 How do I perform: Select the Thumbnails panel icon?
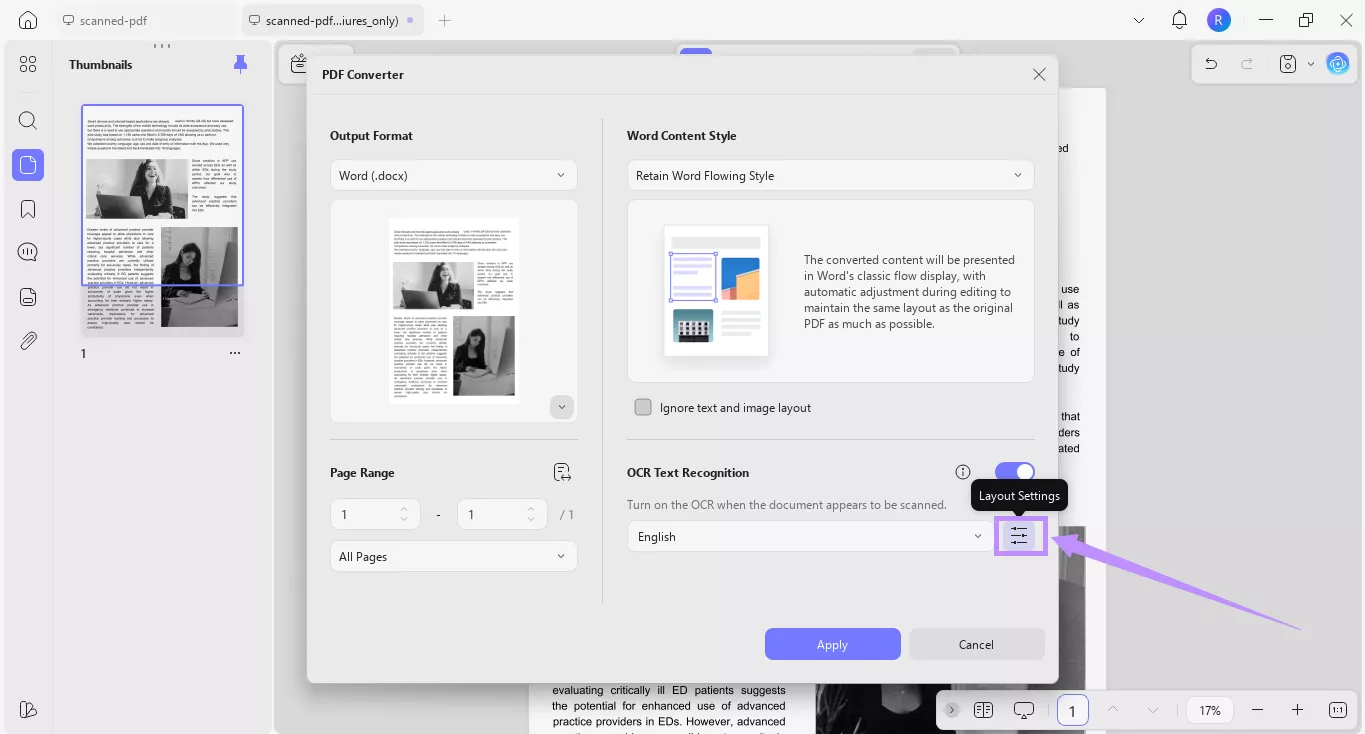(x=27, y=165)
